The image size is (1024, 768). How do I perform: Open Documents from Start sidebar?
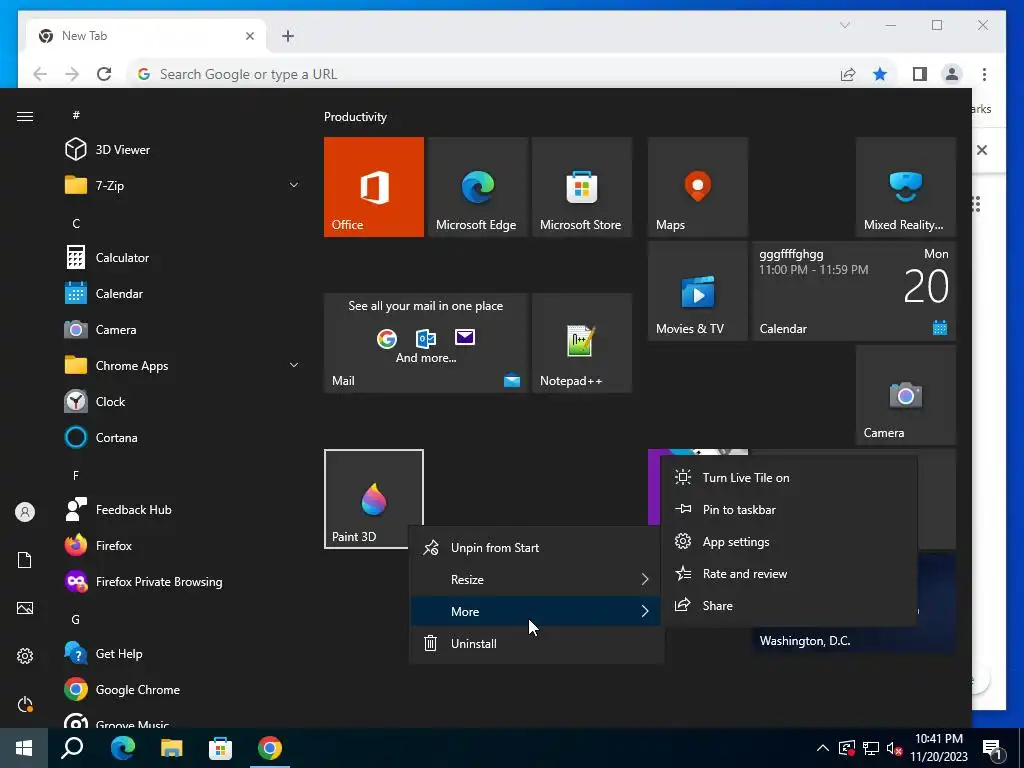(25, 560)
